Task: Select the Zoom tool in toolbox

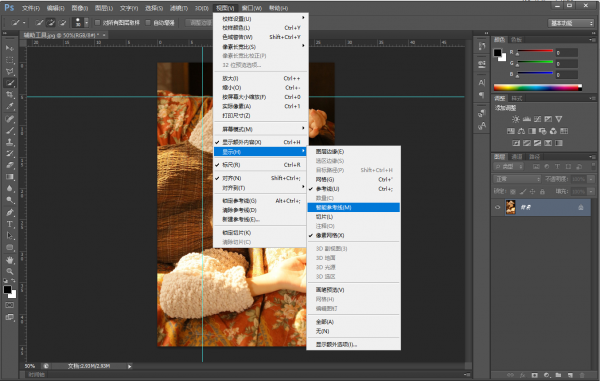Action: 10,271
